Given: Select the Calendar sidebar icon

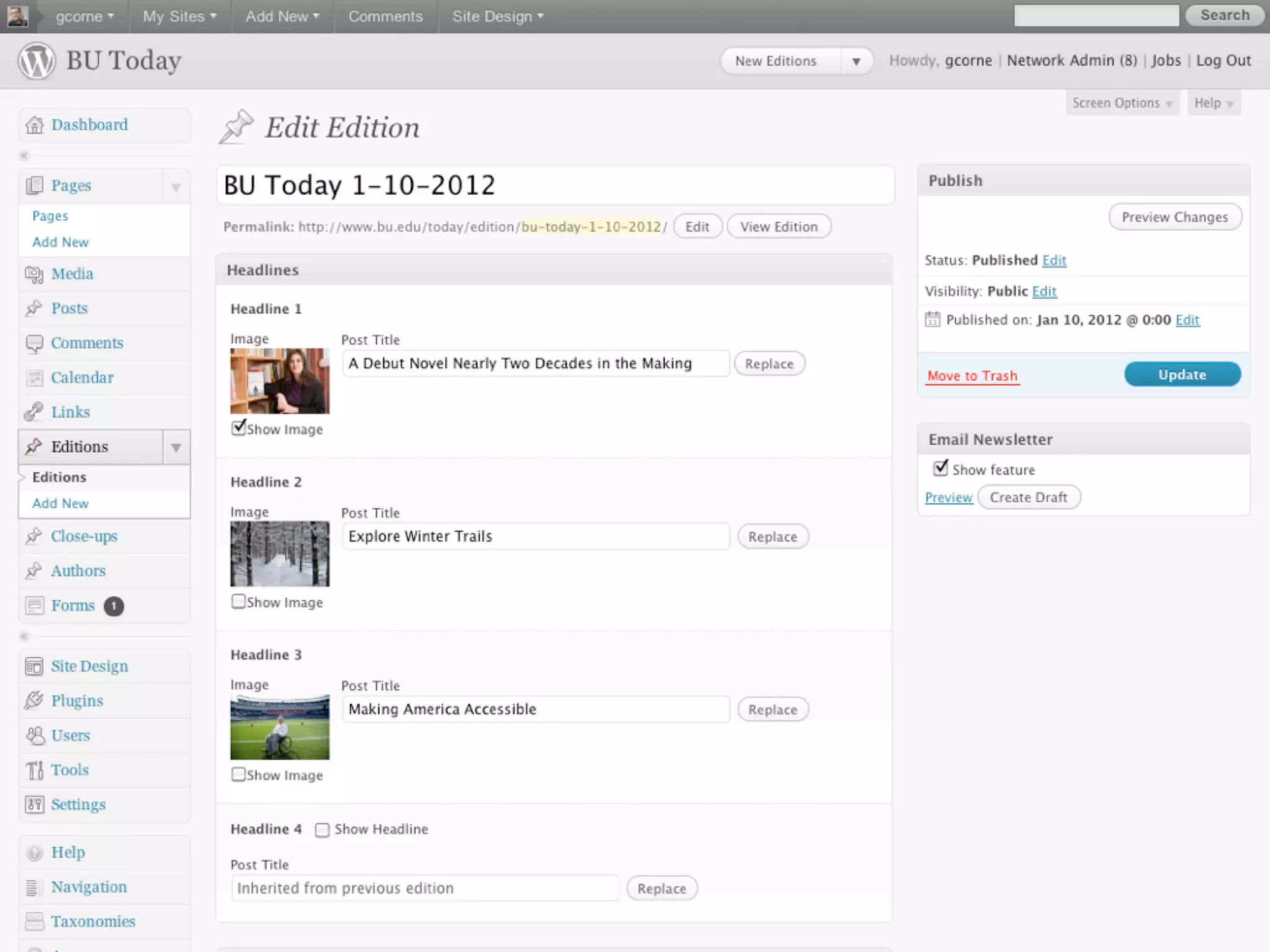Looking at the screenshot, I should point(34,377).
